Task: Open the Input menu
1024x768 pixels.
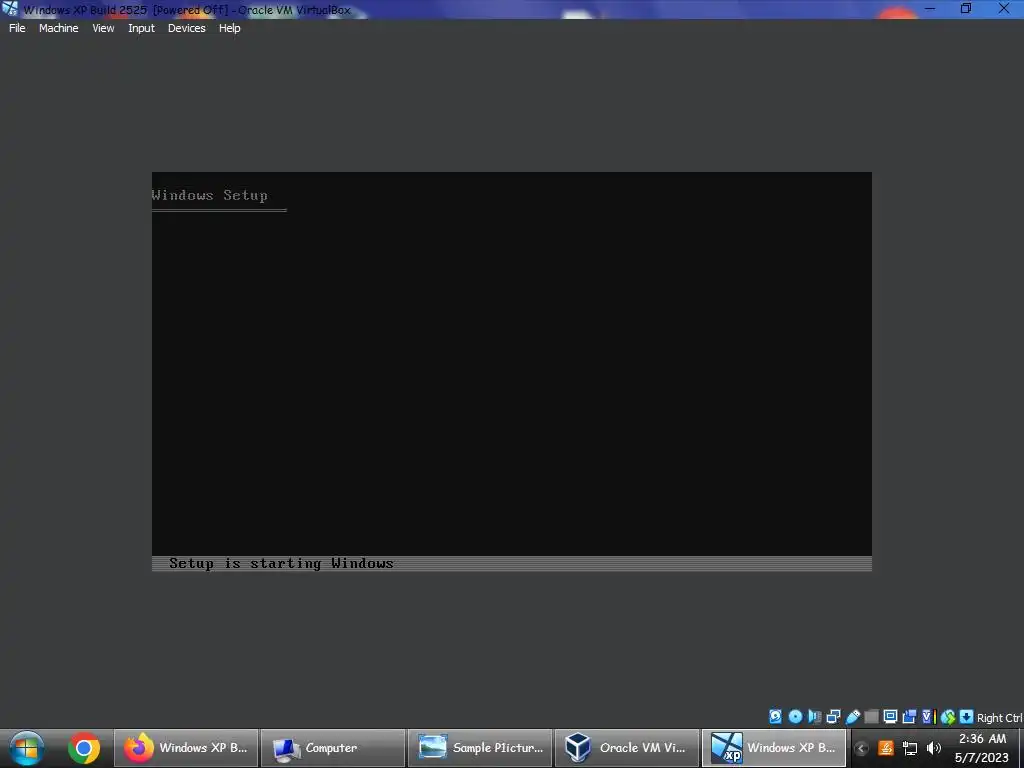Action: pyautogui.click(x=141, y=28)
